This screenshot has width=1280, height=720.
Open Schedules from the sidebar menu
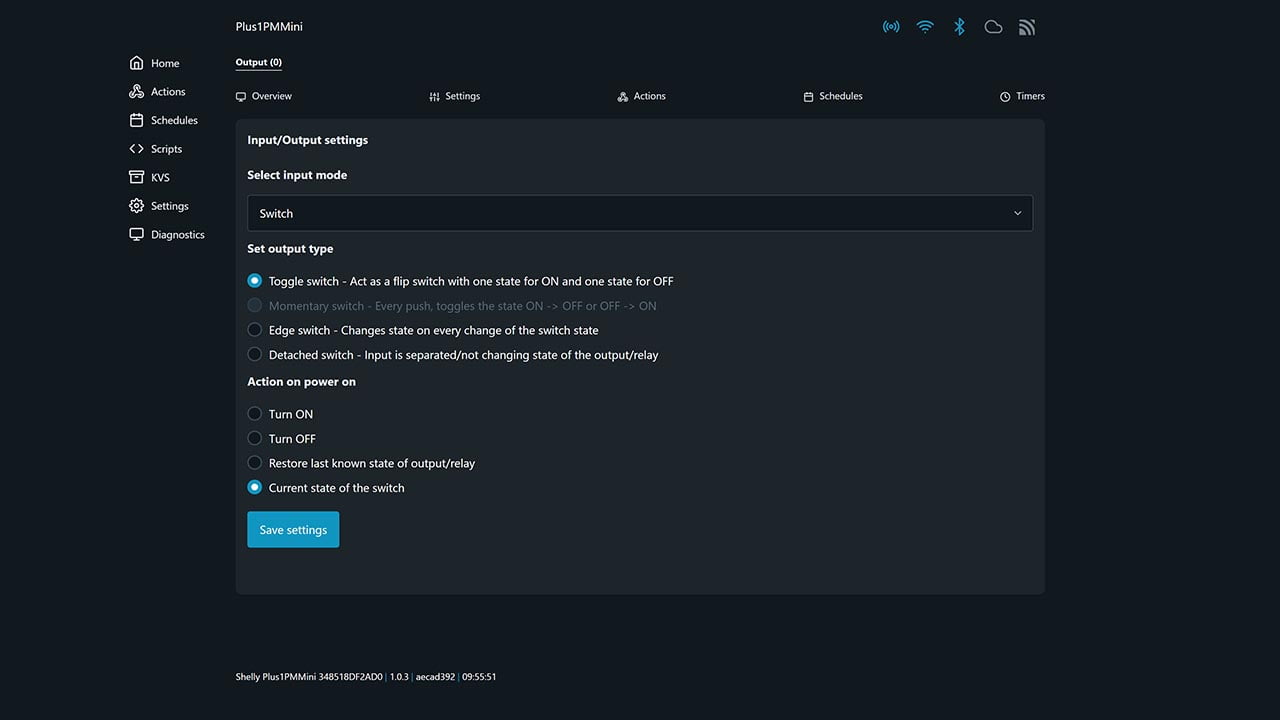coord(164,120)
